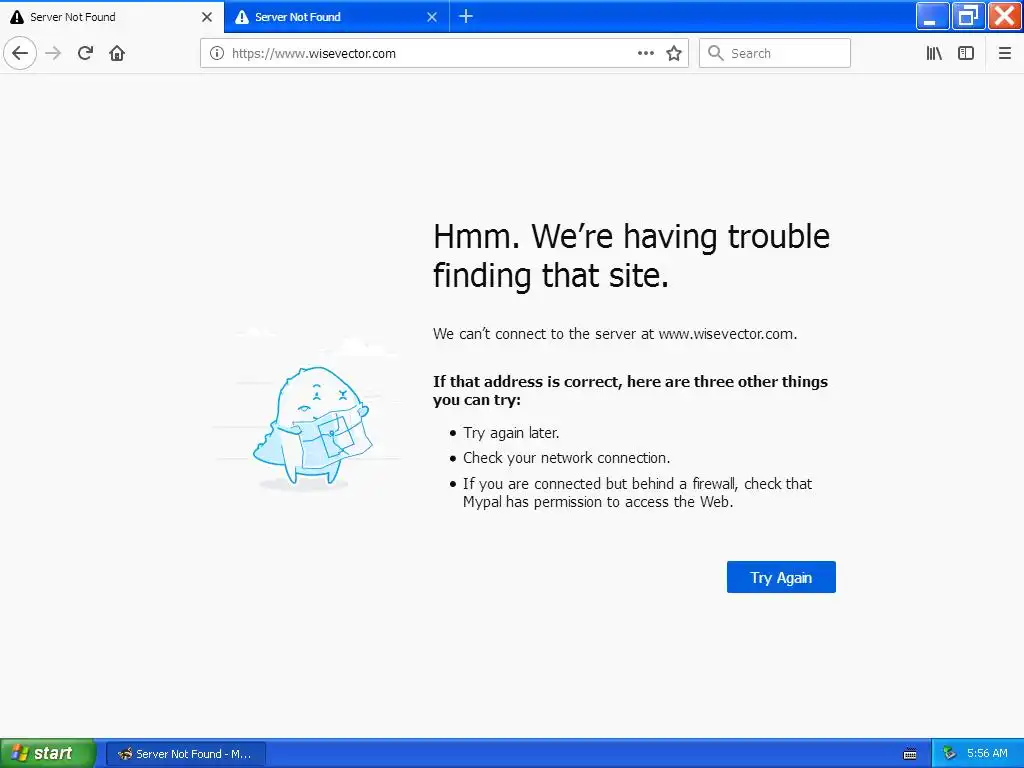Screen dimensions: 1024x768
Task: Click the search magnifier icon
Action: pyautogui.click(x=716, y=54)
